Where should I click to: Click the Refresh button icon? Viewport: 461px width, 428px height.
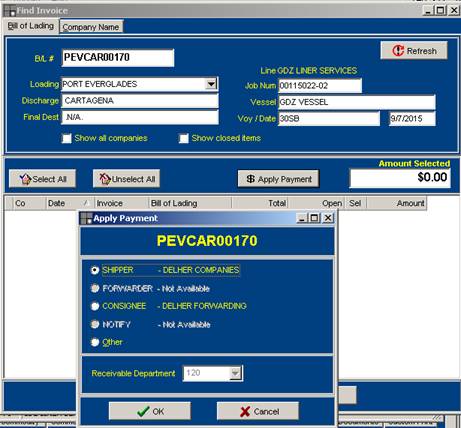pos(398,51)
